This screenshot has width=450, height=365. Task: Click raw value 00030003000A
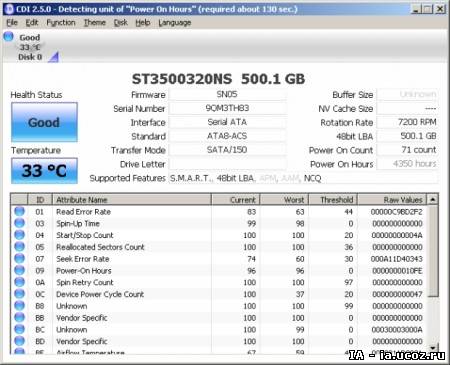pyautogui.click(x=397, y=330)
